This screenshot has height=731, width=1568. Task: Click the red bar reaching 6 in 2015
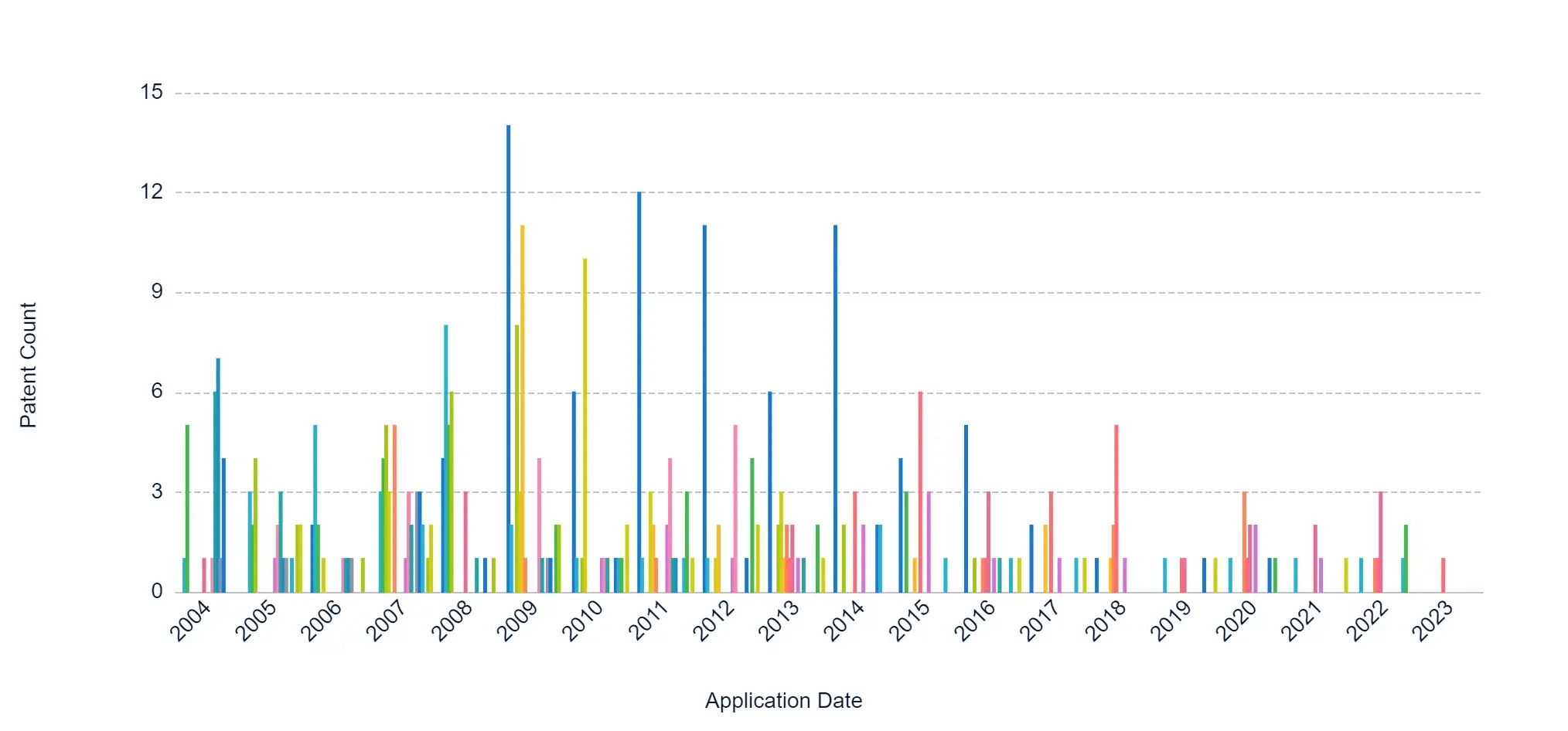(921, 492)
